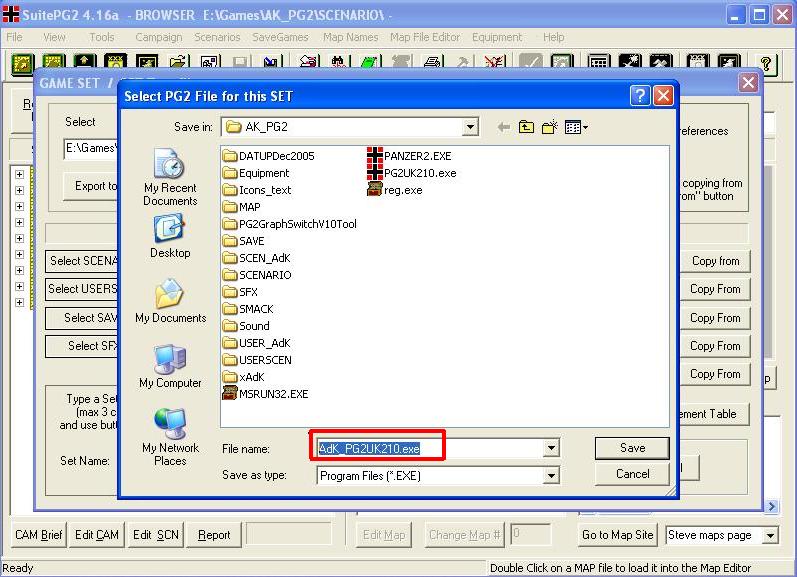The width and height of the screenshot is (797, 577).
Task: Open the View menu
Action: click(x=54, y=37)
